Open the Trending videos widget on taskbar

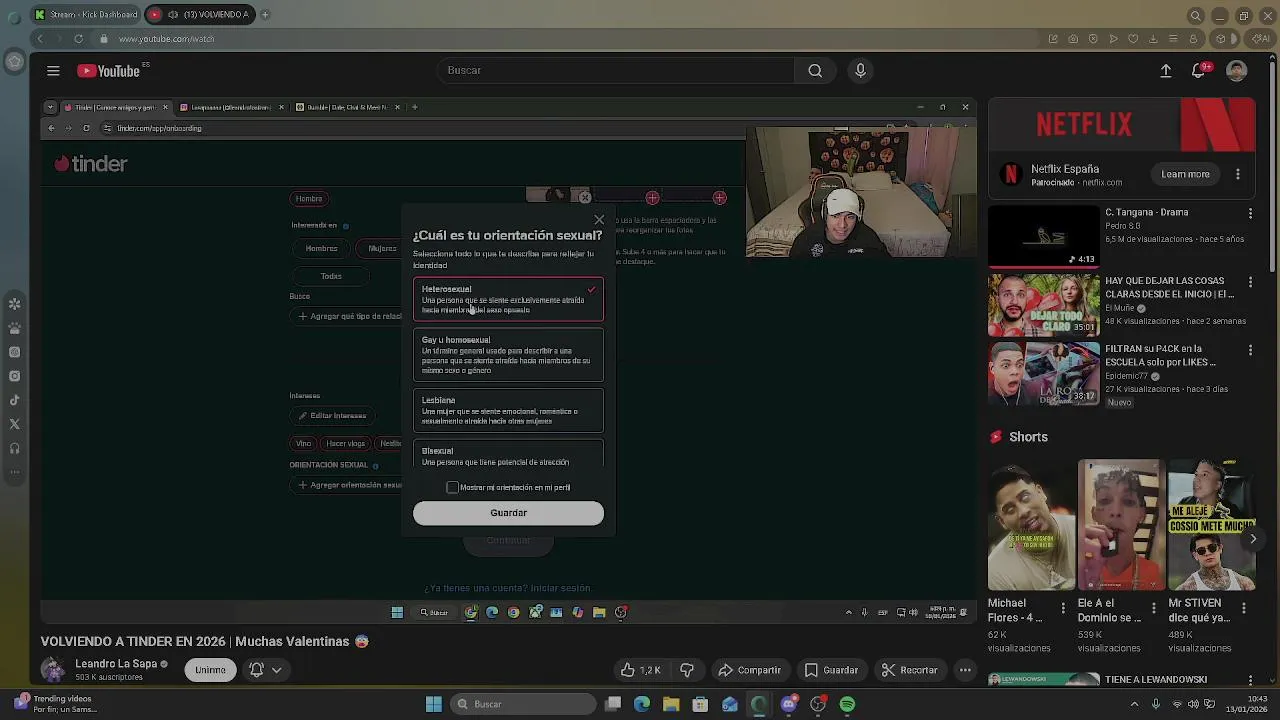pos(55,704)
